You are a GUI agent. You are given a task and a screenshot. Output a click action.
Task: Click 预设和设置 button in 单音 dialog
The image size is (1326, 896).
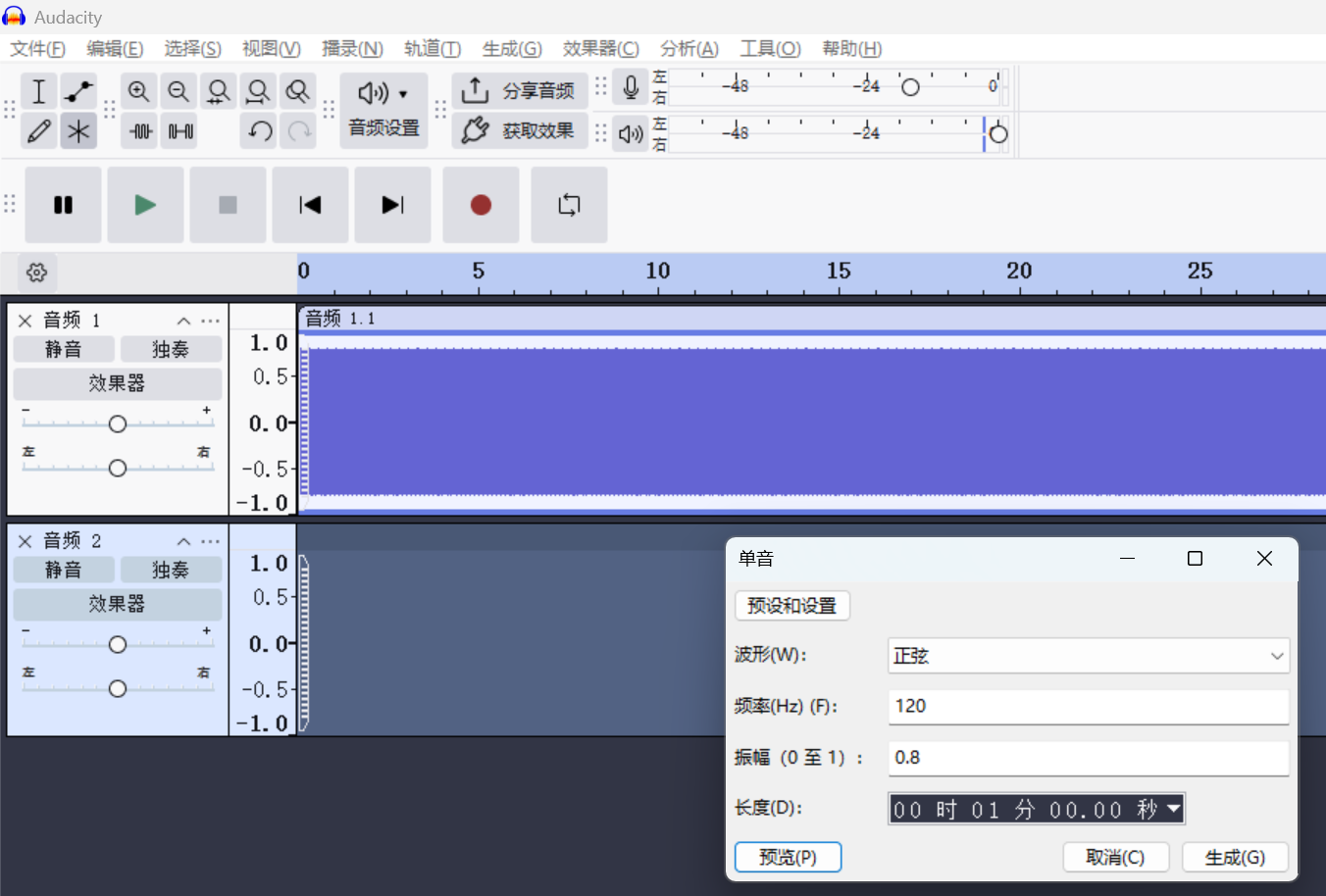pyautogui.click(x=792, y=606)
